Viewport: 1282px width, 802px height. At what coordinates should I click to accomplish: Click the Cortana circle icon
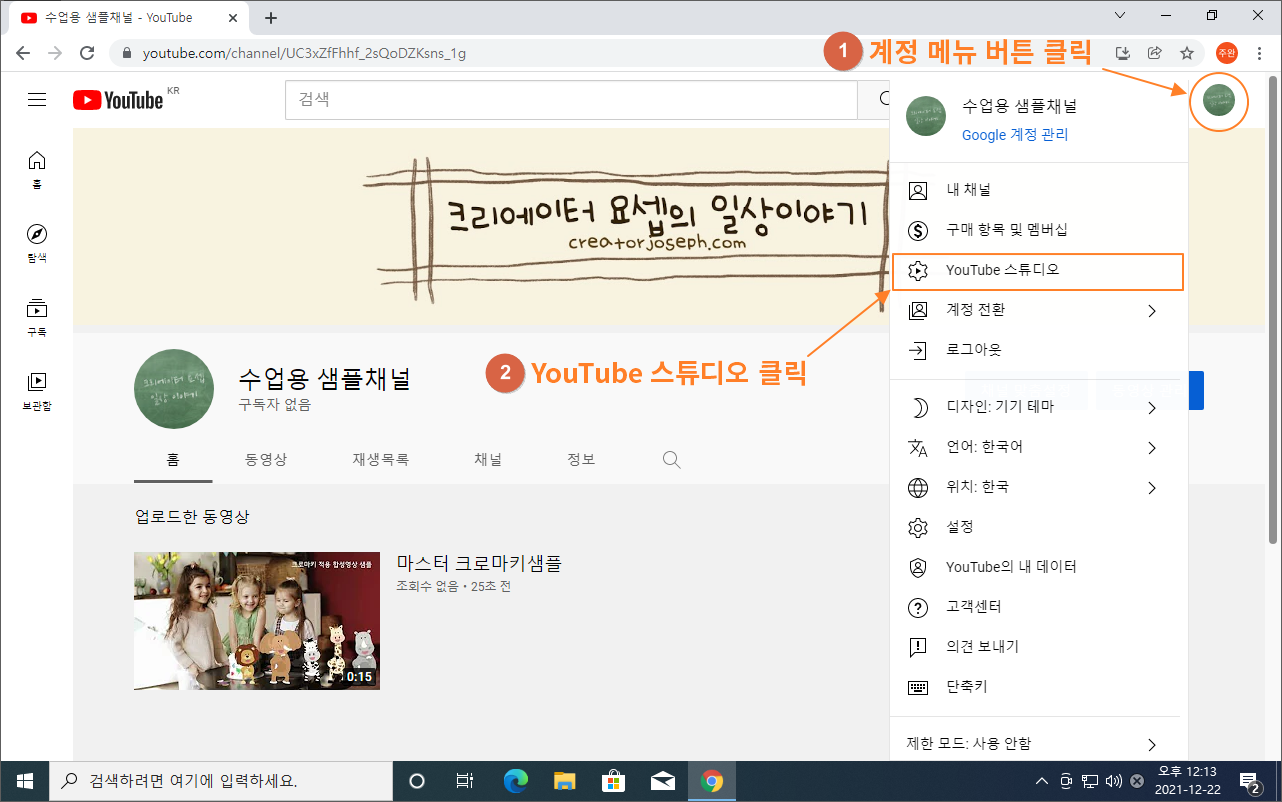click(x=418, y=781)
